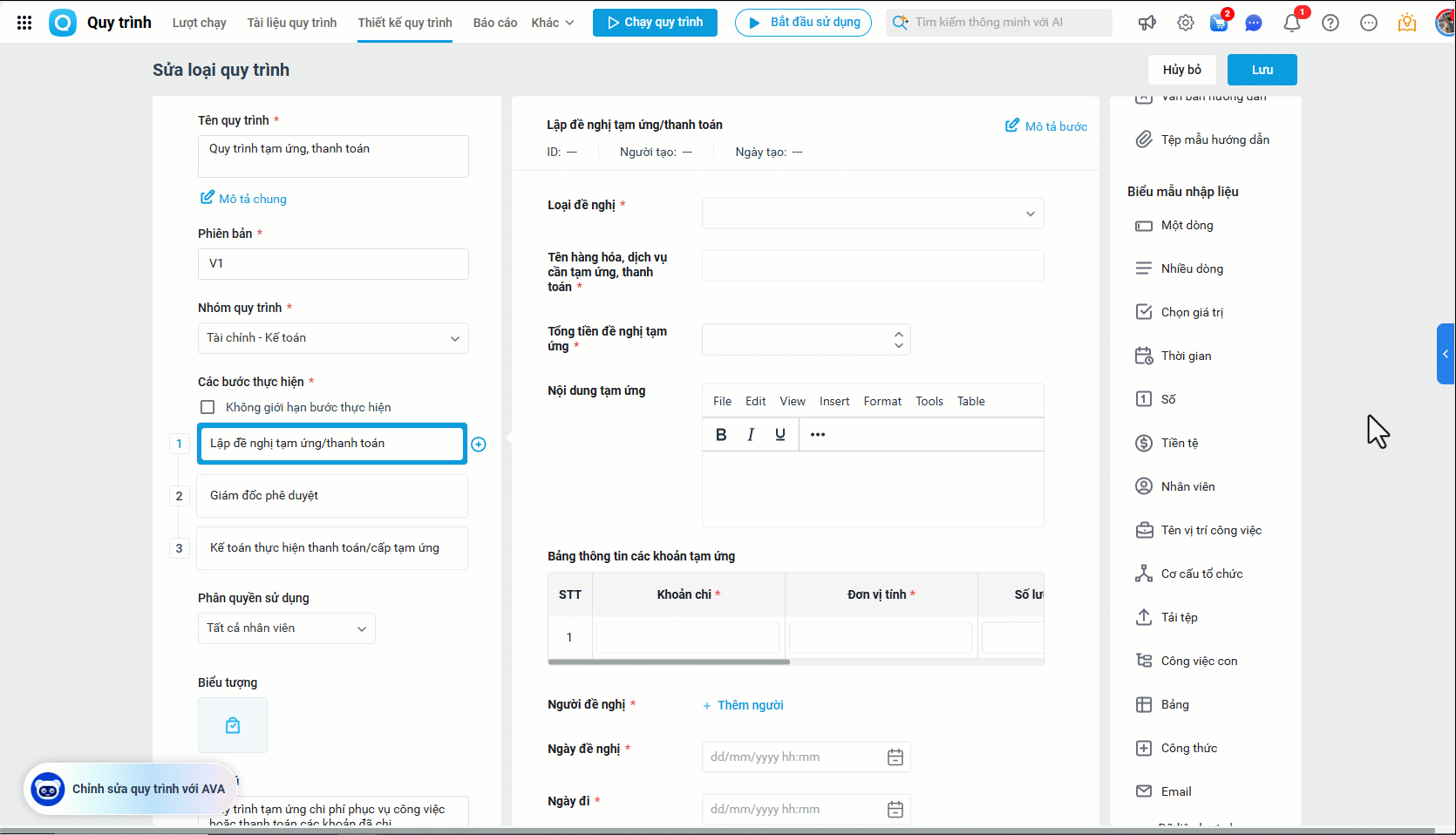Image resolution: width=1456 pixels, height=835 pixels.
Task: Open Phân quyền sử dụng dropdown
Action: click(287, 628)
